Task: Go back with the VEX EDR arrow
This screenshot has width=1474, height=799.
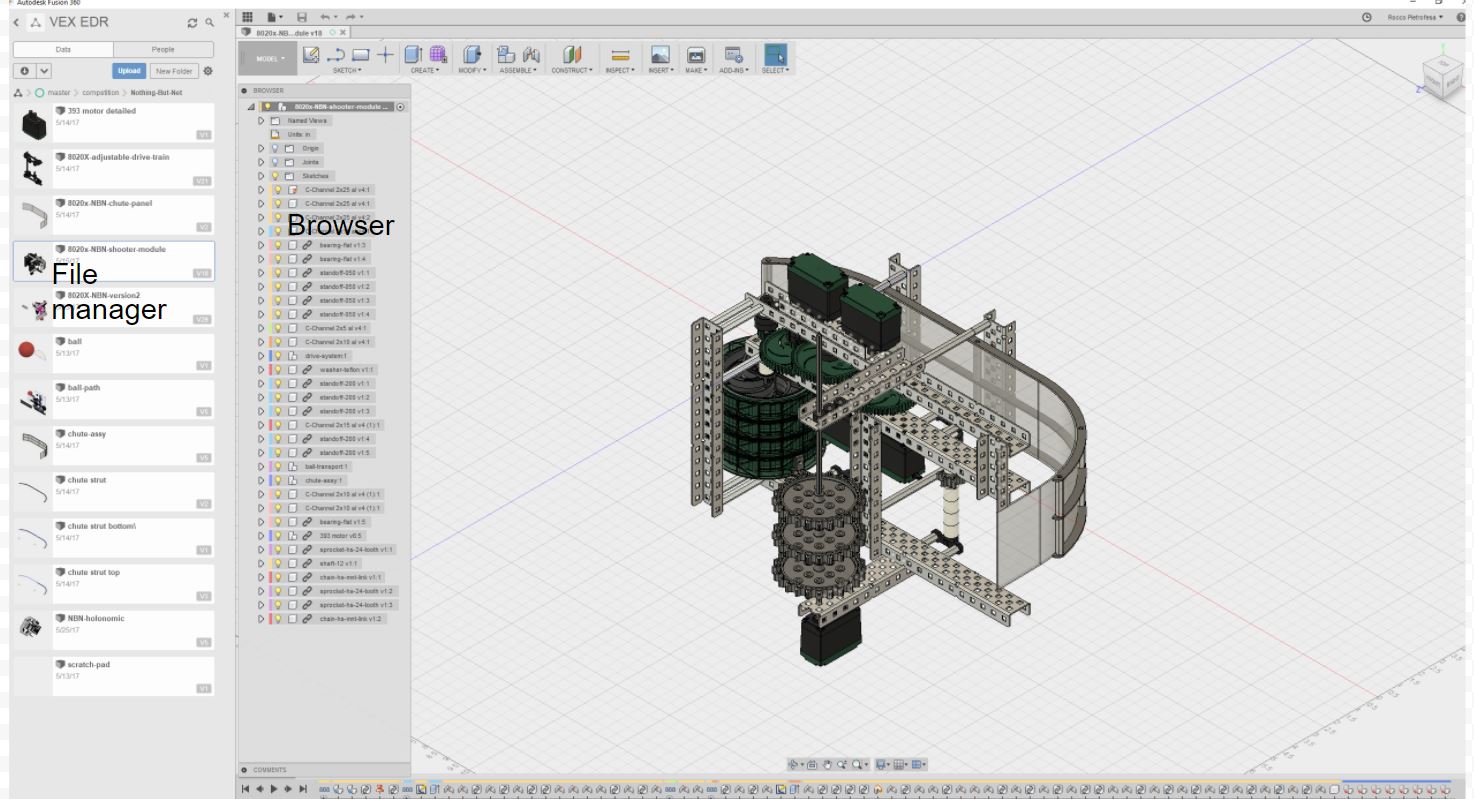Action: tap(17, 22)
